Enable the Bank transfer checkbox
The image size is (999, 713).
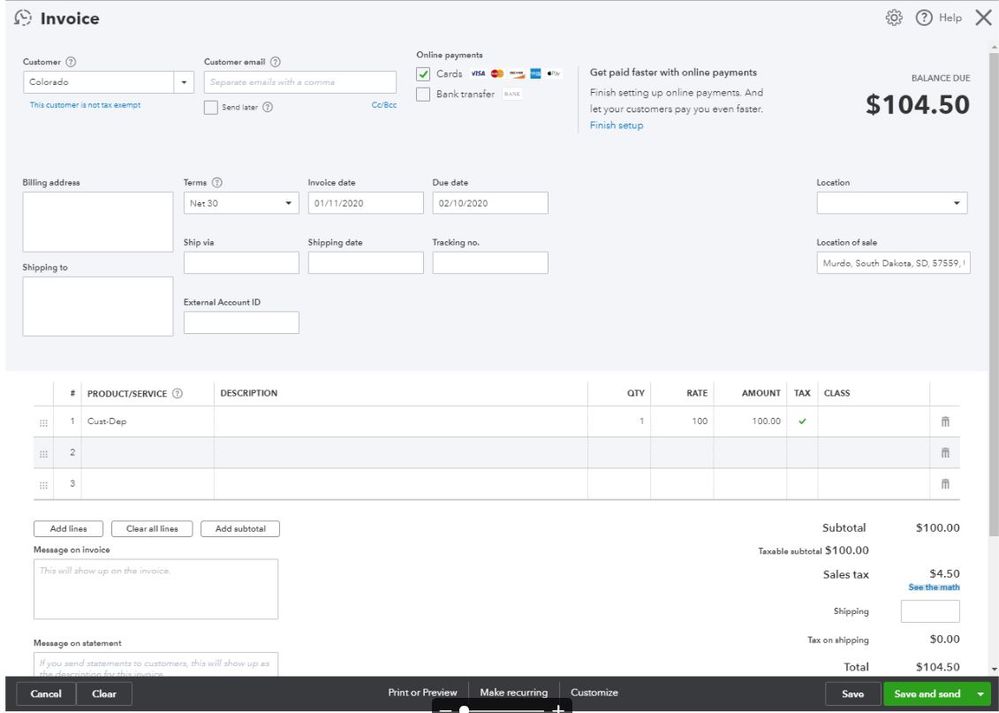pos(423,94)
